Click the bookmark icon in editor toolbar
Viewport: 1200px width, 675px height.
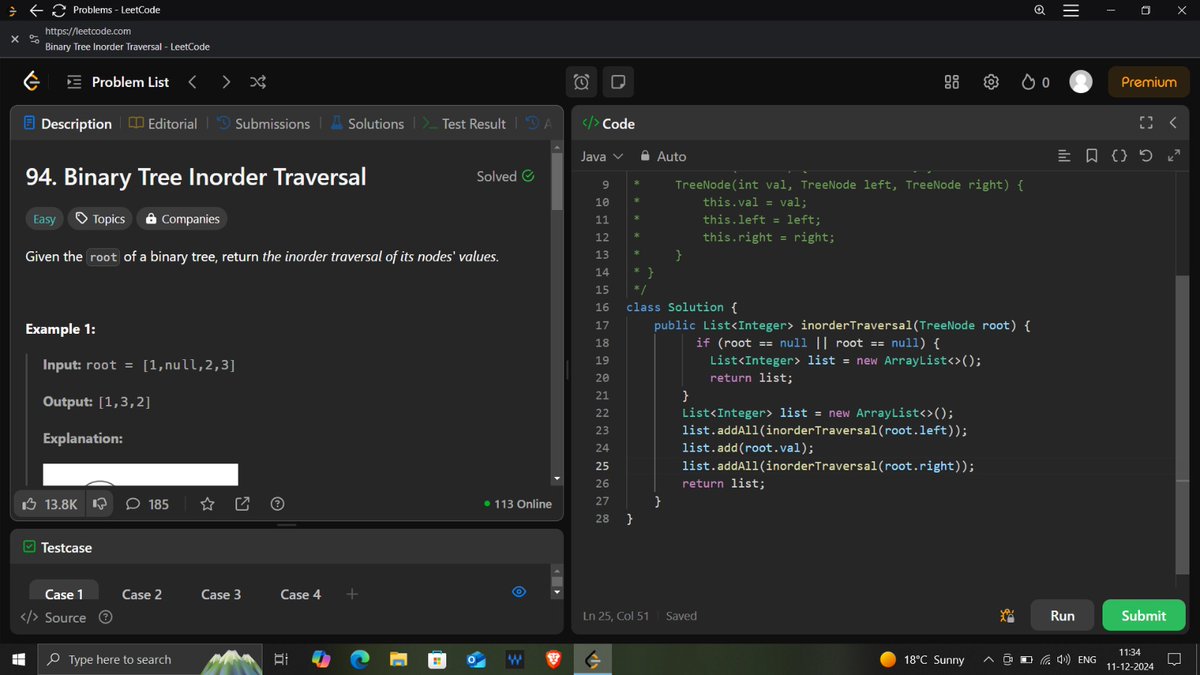point(1092,156)
